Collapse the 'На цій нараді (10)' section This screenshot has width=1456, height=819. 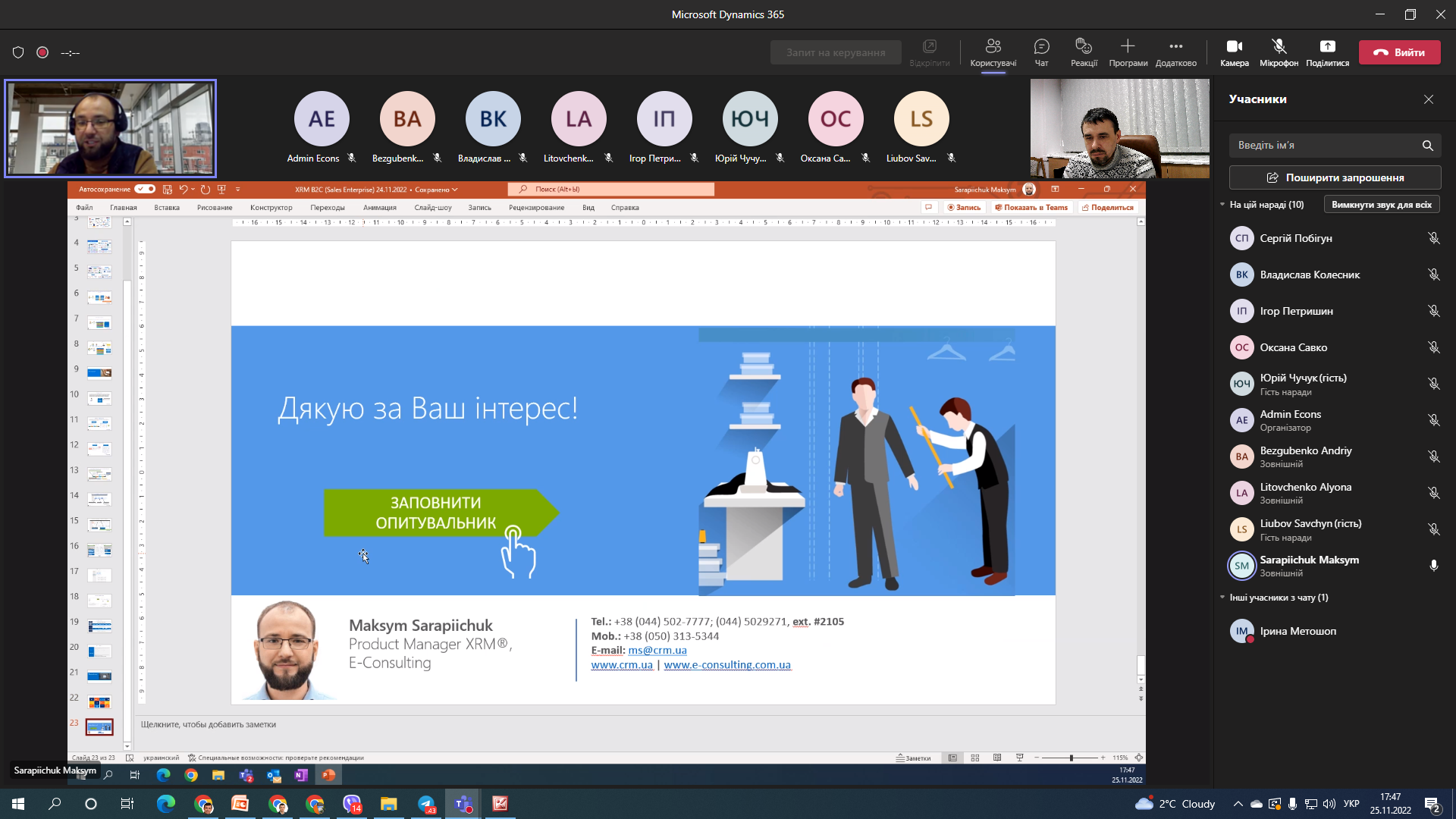pos(1222,205)
